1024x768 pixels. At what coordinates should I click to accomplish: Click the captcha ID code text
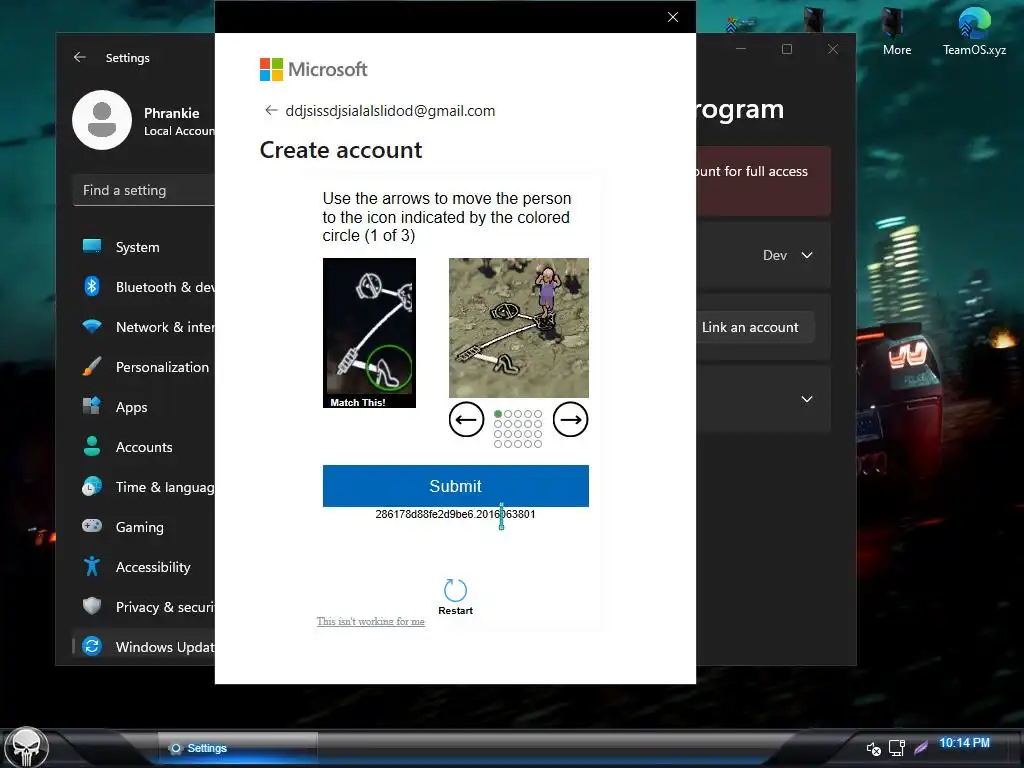click(x=455, y=515)
